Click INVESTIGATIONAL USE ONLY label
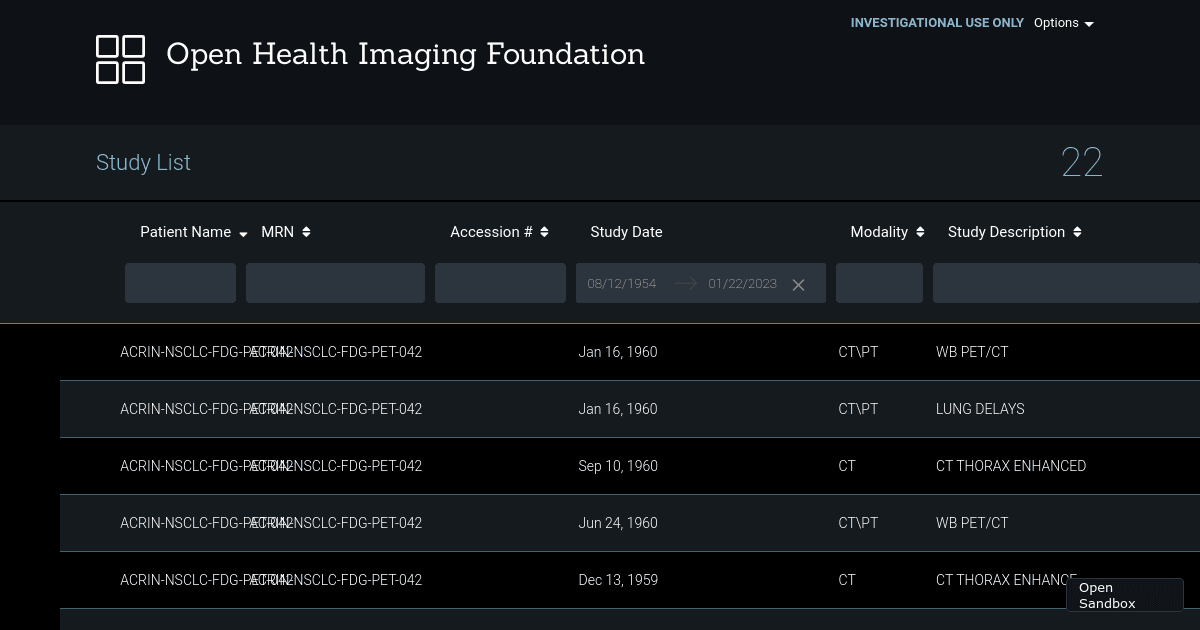1200x630 pixels. (x=937, y=23)
